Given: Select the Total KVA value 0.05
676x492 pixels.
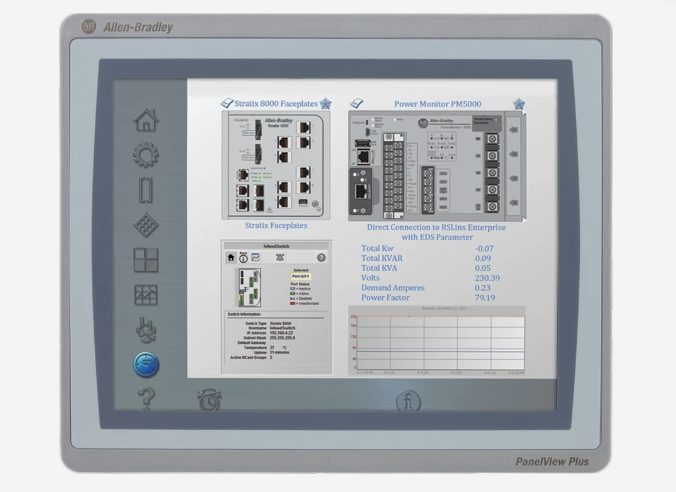Looking at the screenshot, I should click(483, 268).
